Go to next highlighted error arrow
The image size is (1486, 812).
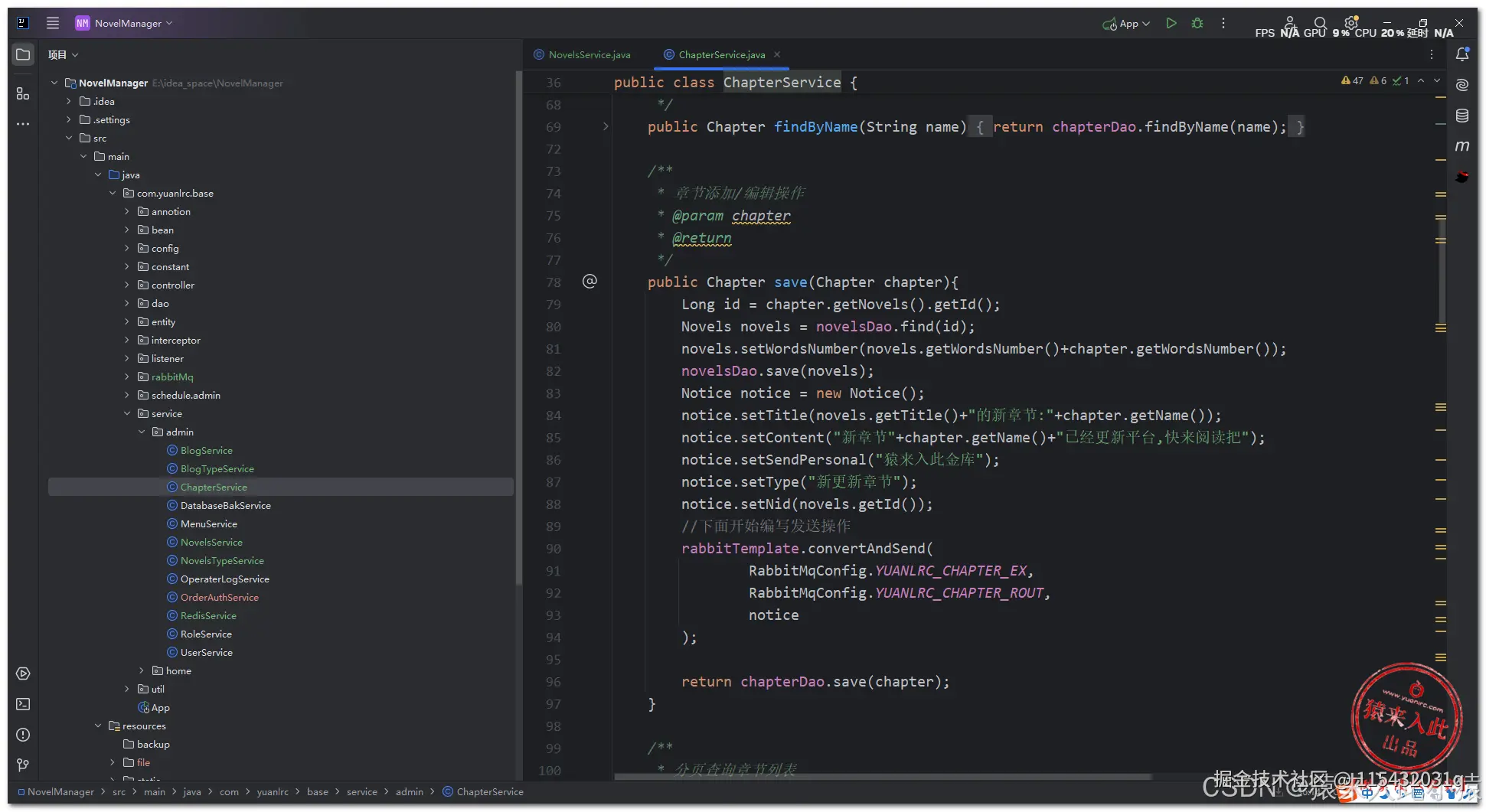(1437, 80)
